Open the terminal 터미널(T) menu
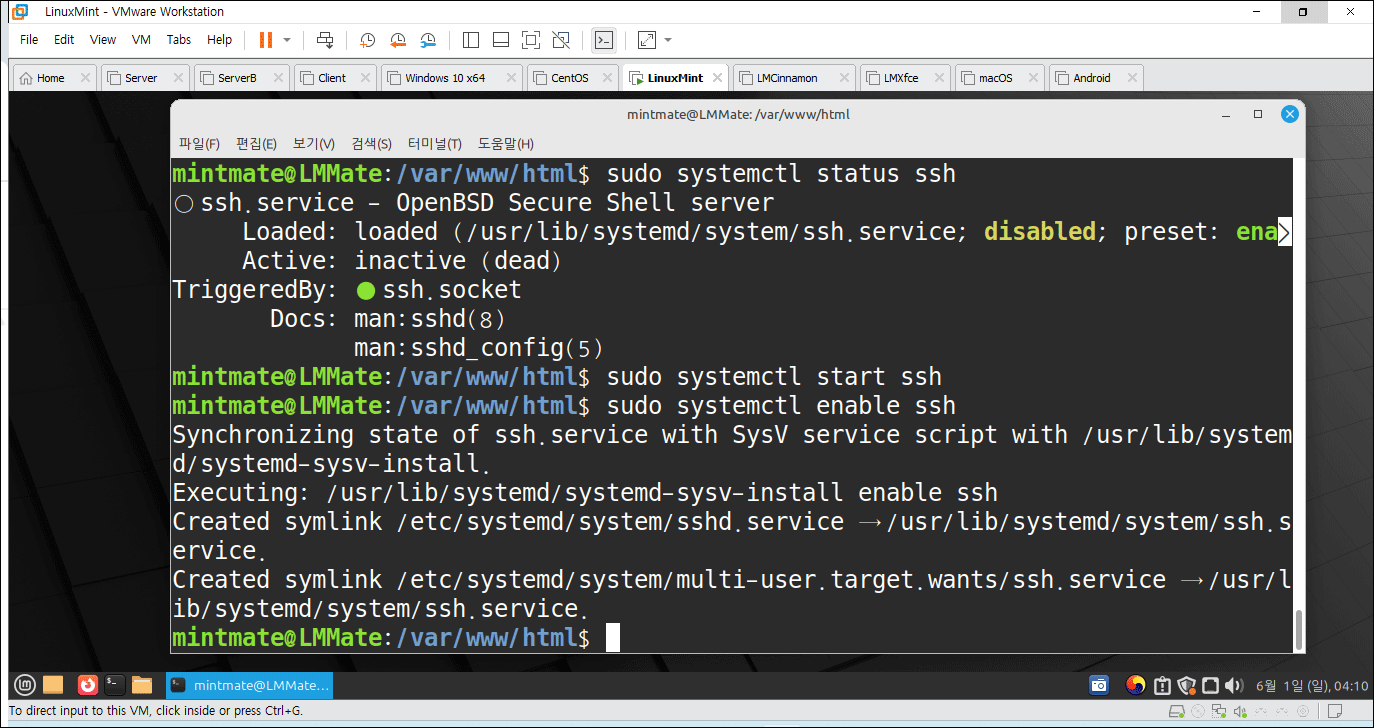The width and height of the screenshot is (1374, 728). 435,144
